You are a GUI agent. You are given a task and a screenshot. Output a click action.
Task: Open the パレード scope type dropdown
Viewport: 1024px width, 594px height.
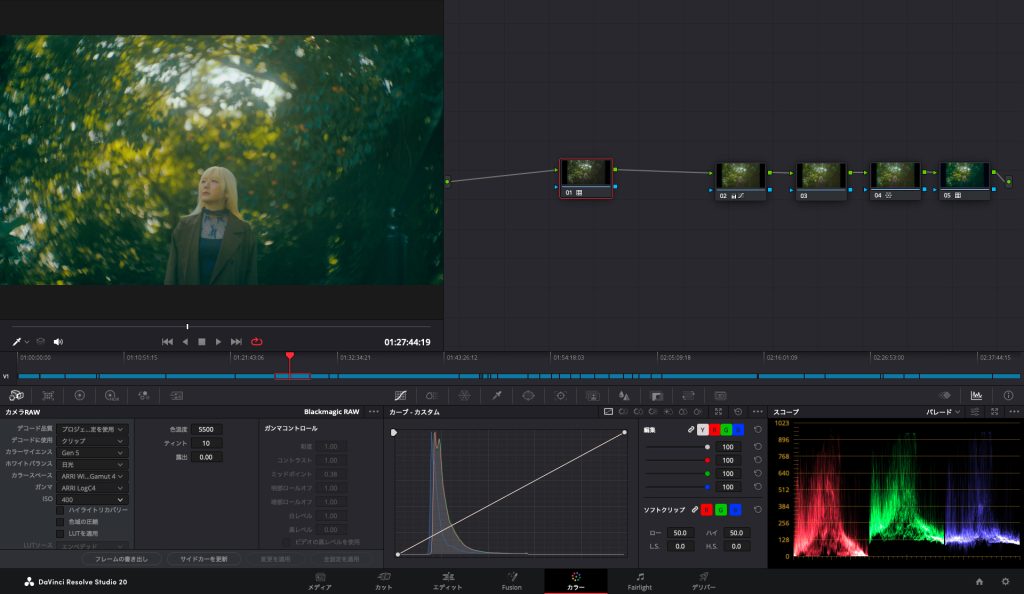(x=943, y=412)
